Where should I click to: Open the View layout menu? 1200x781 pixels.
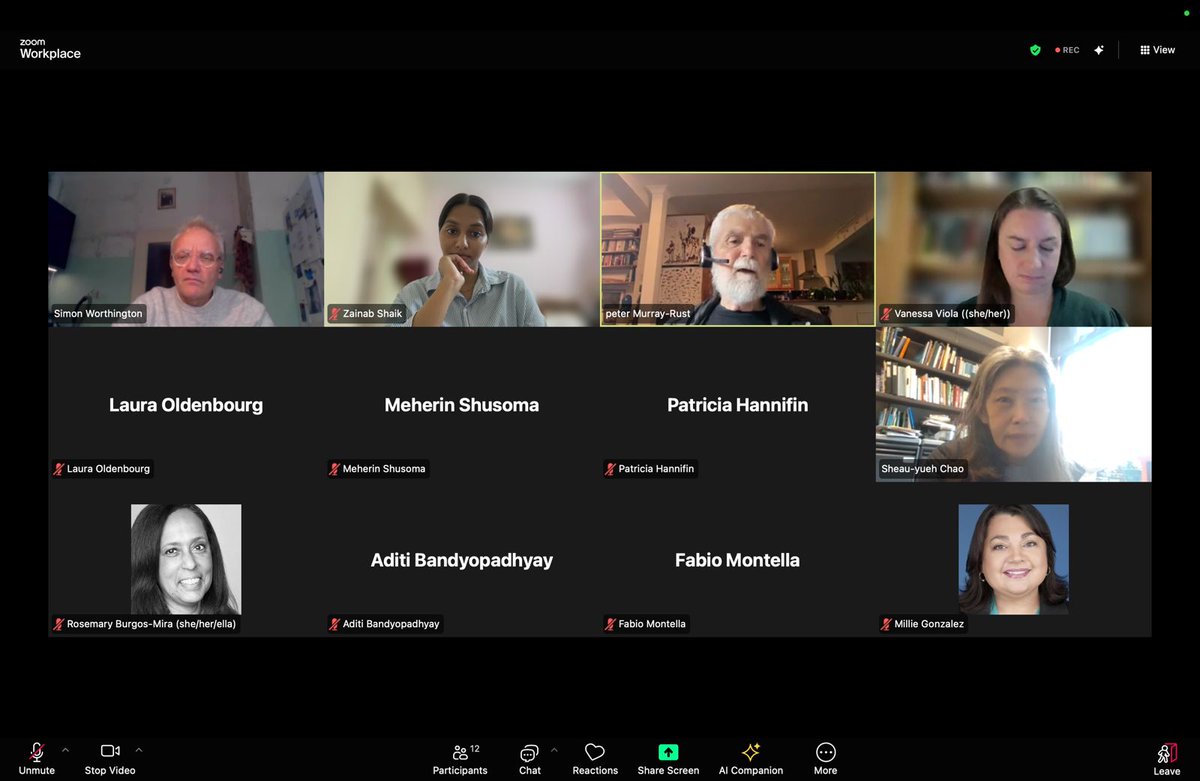click(1158, 50)
